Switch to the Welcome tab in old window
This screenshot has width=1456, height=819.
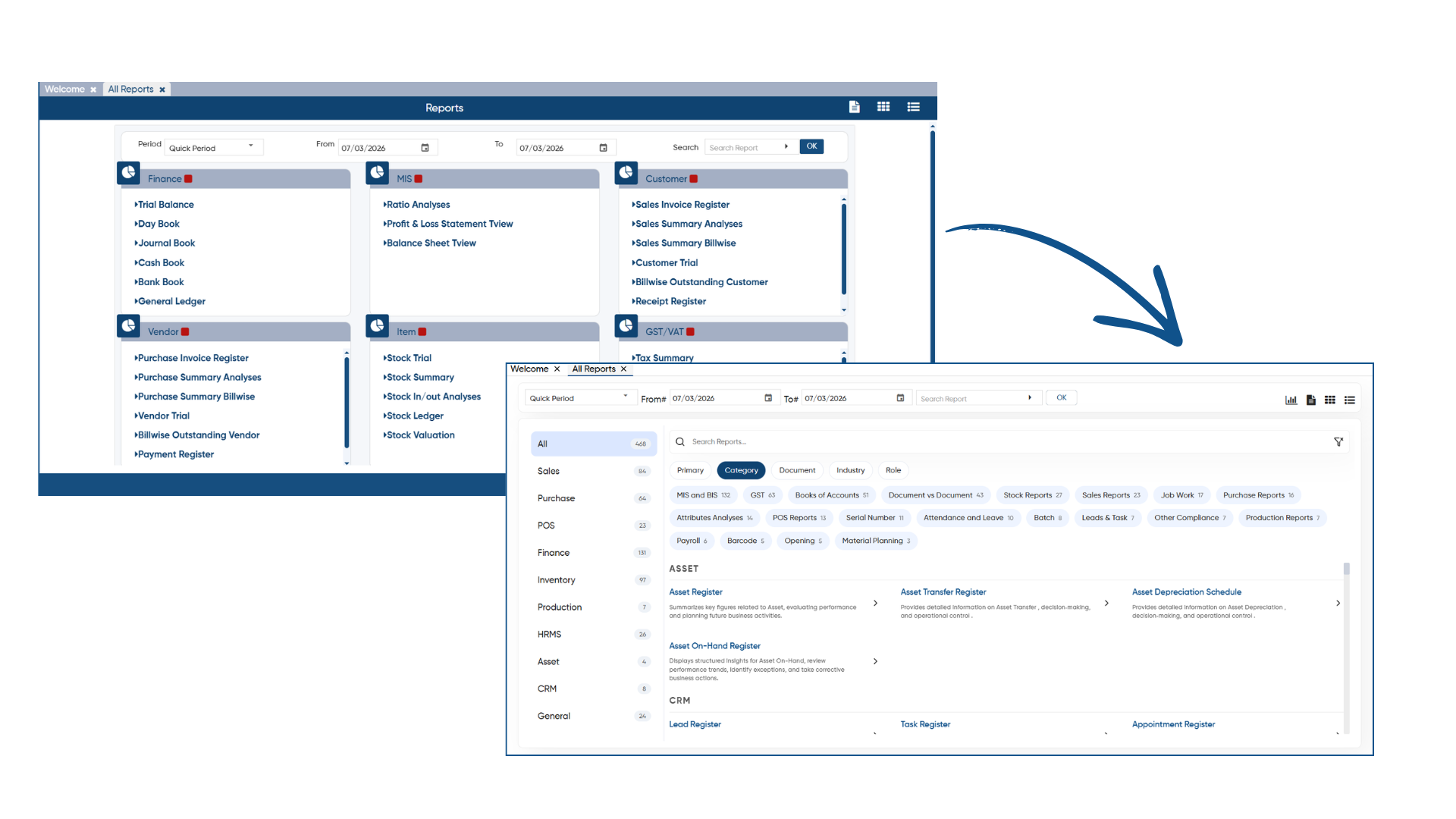click(64, 89)
